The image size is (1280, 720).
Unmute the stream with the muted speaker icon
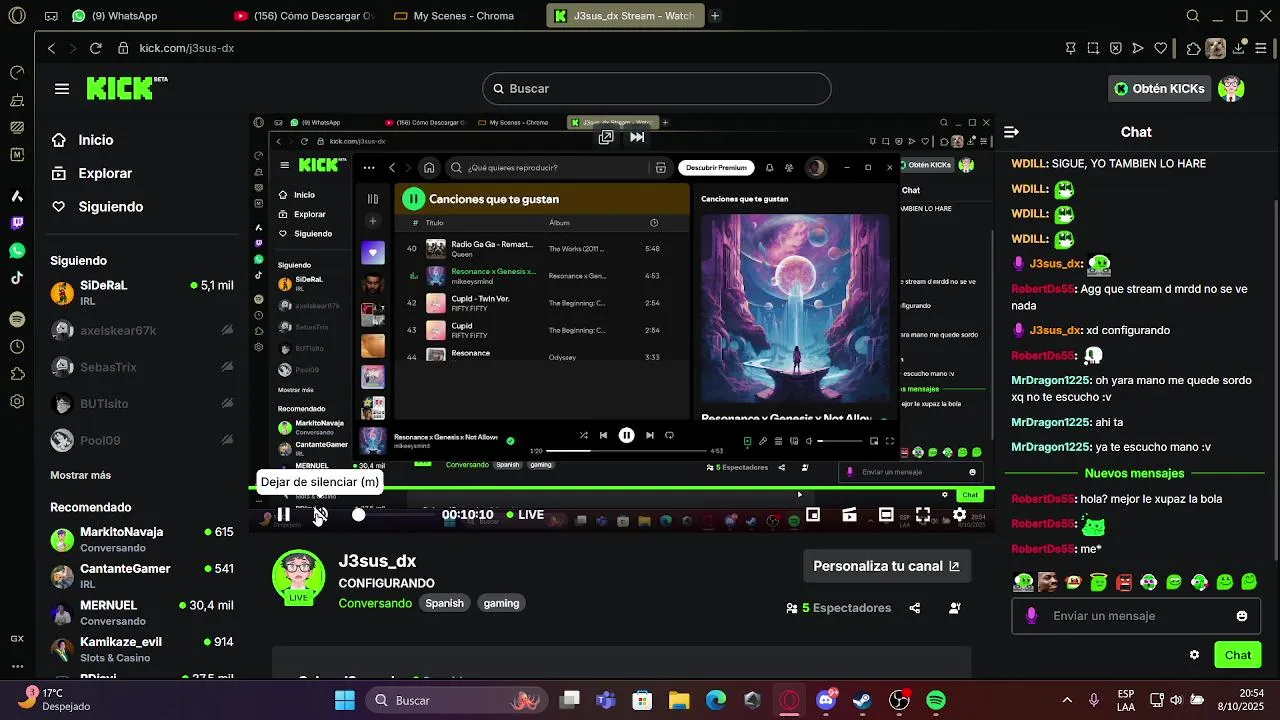click(x=320, y=515)
